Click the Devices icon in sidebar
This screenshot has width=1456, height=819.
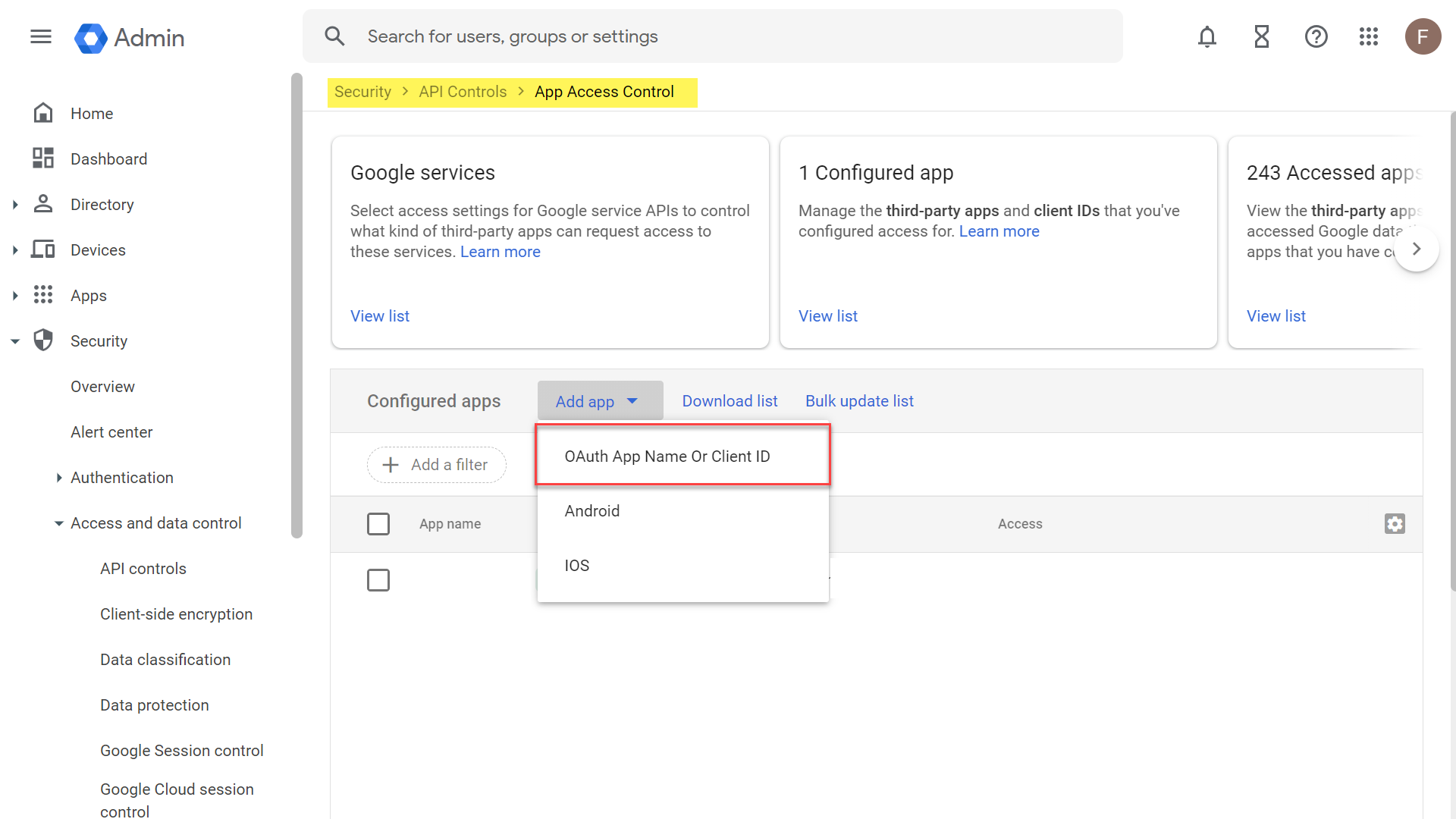click(43, 249)
